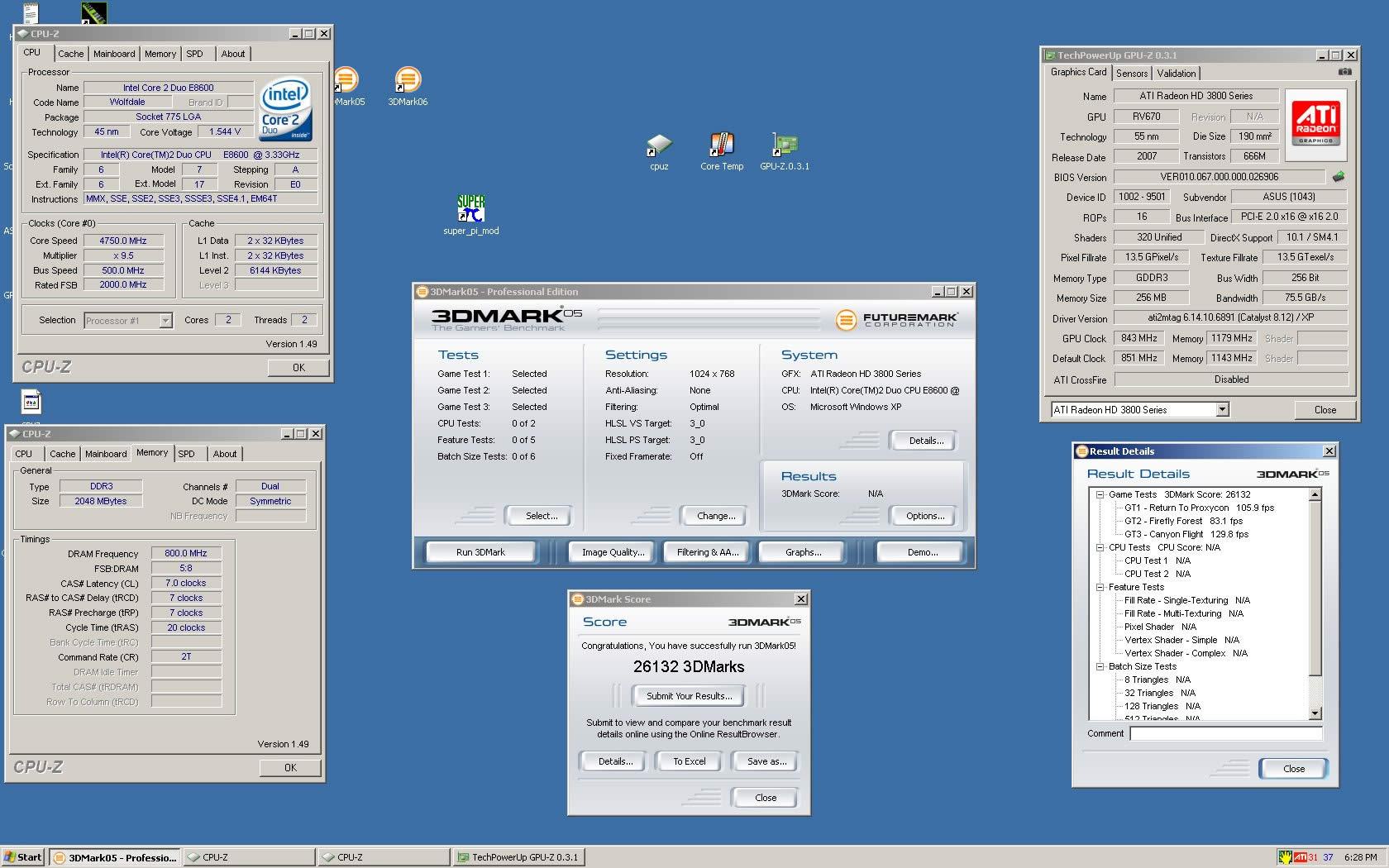Open the file icon below CPU-Z window
Image resolution: width=1389 pixels, height=868 pixels.
31,402
